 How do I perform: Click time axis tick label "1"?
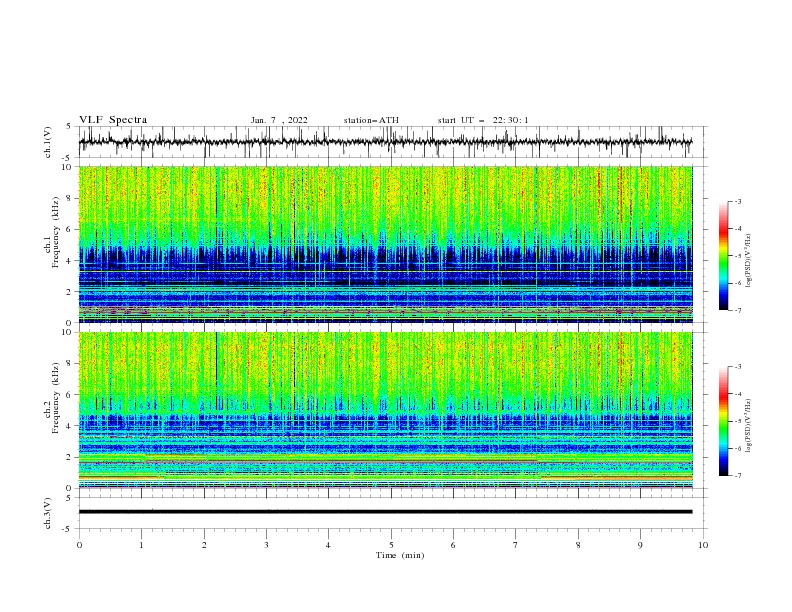click(x=141, y=545)
